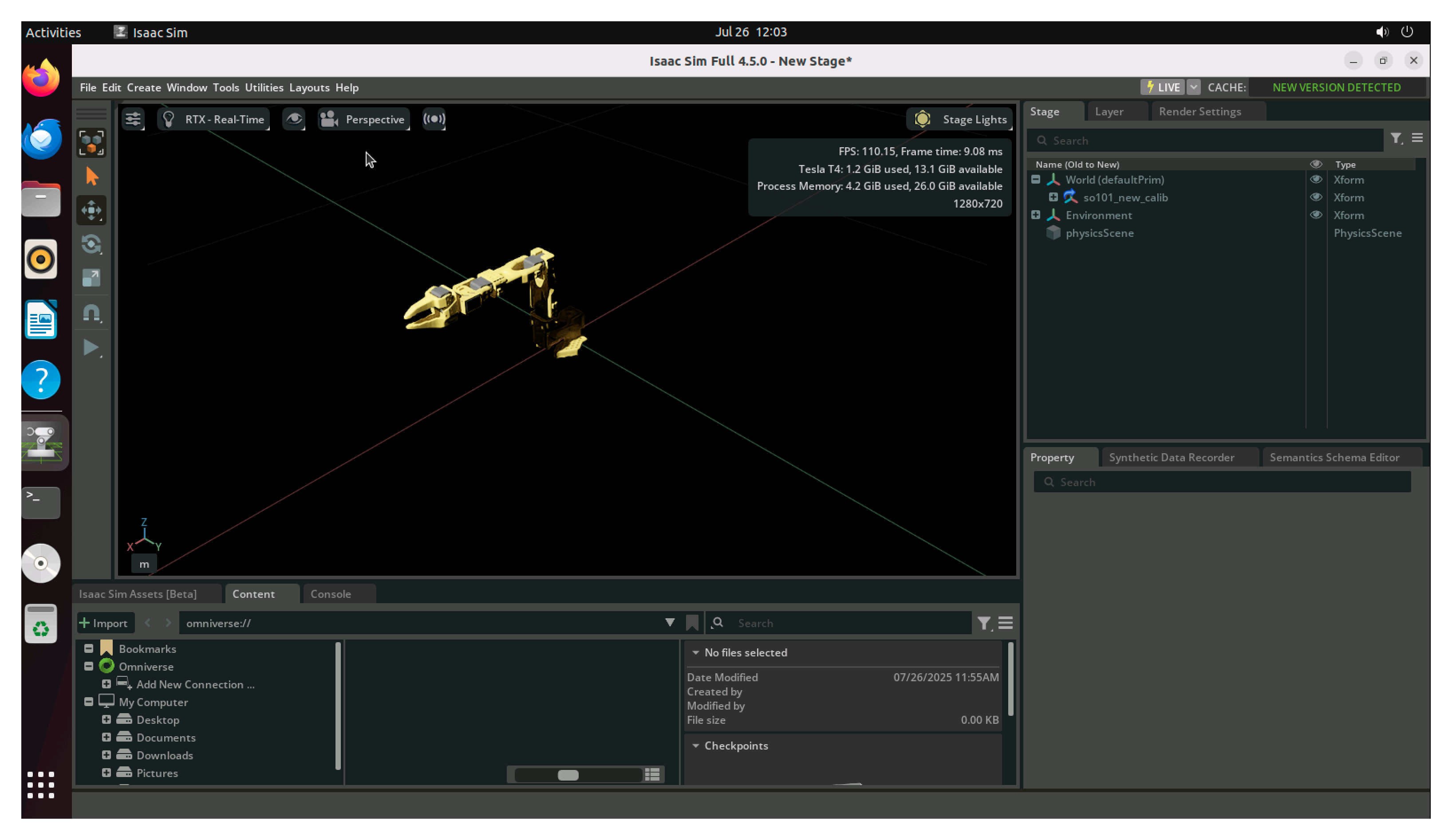The width and height of the screenshot is (1452, 840).
Task: Expand the so101_new_calib tree node
Action: pos(1053,197)
